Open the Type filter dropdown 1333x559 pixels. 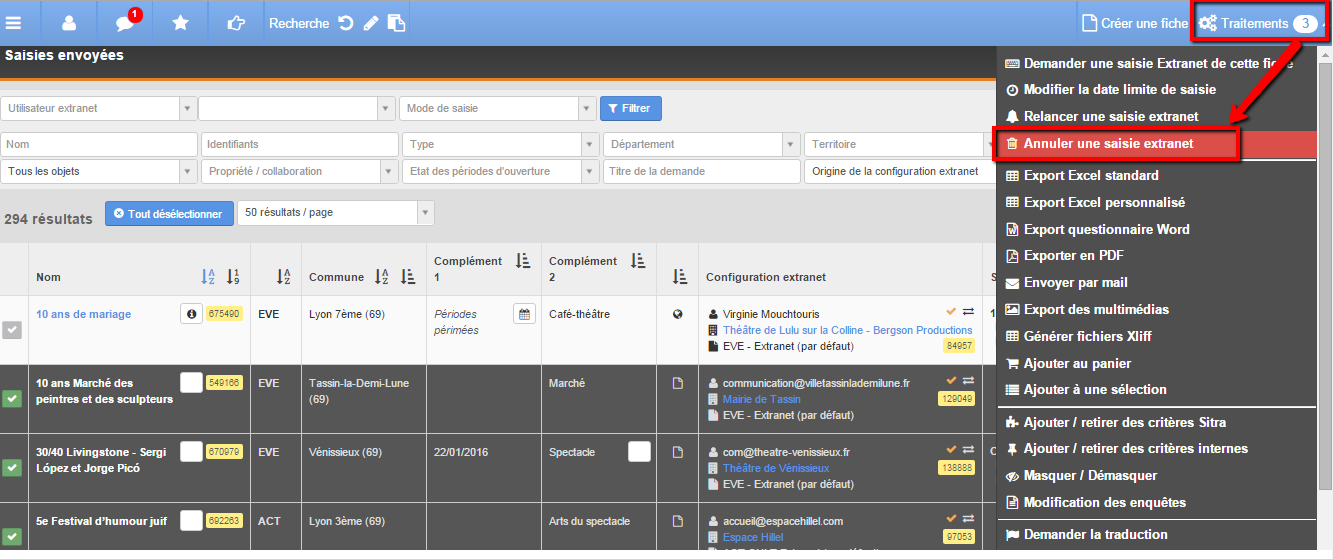tap(501, 144)
